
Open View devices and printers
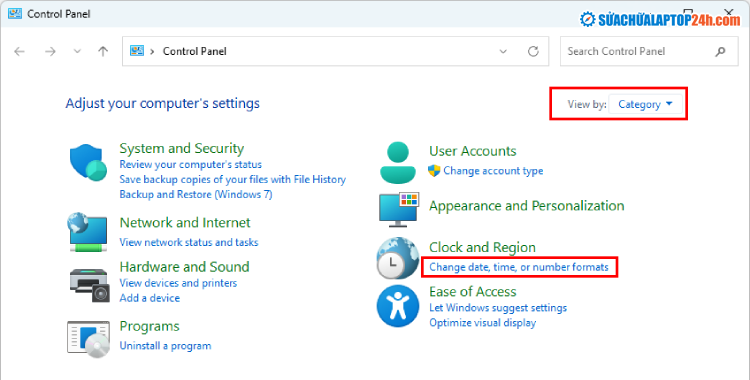178,283
